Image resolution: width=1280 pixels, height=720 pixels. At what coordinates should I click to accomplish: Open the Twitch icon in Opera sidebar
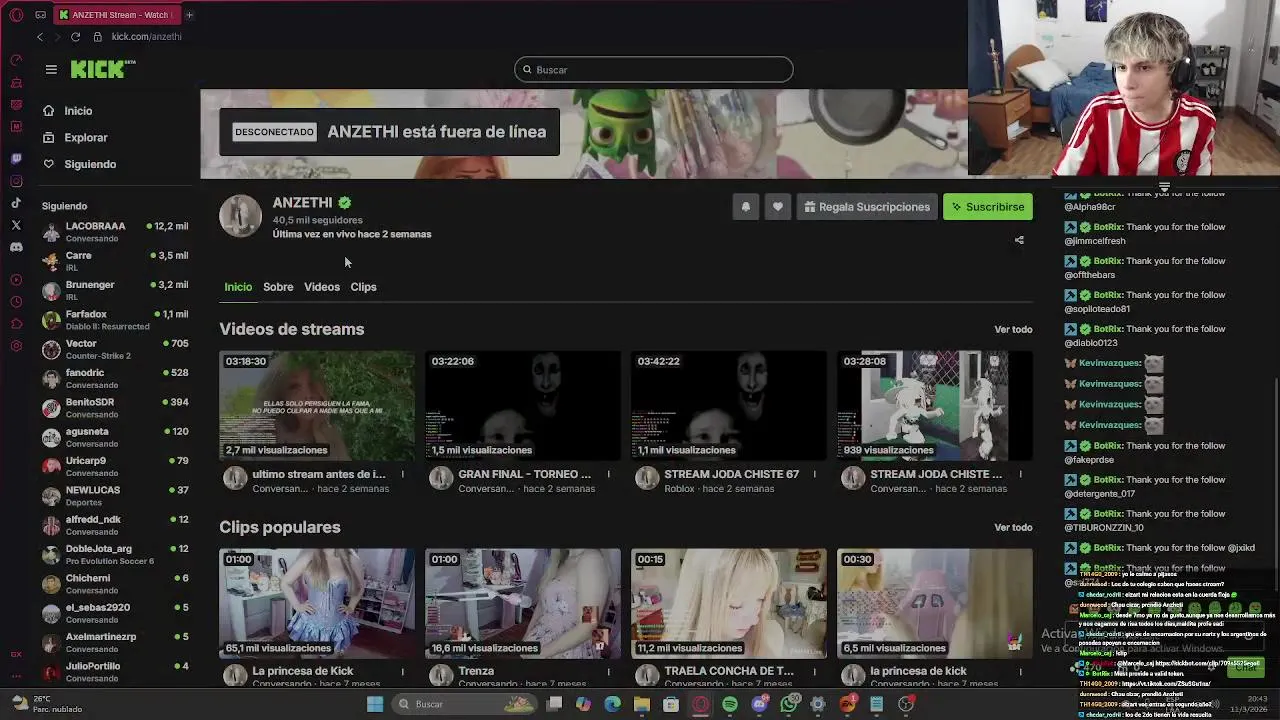point(16,158)
